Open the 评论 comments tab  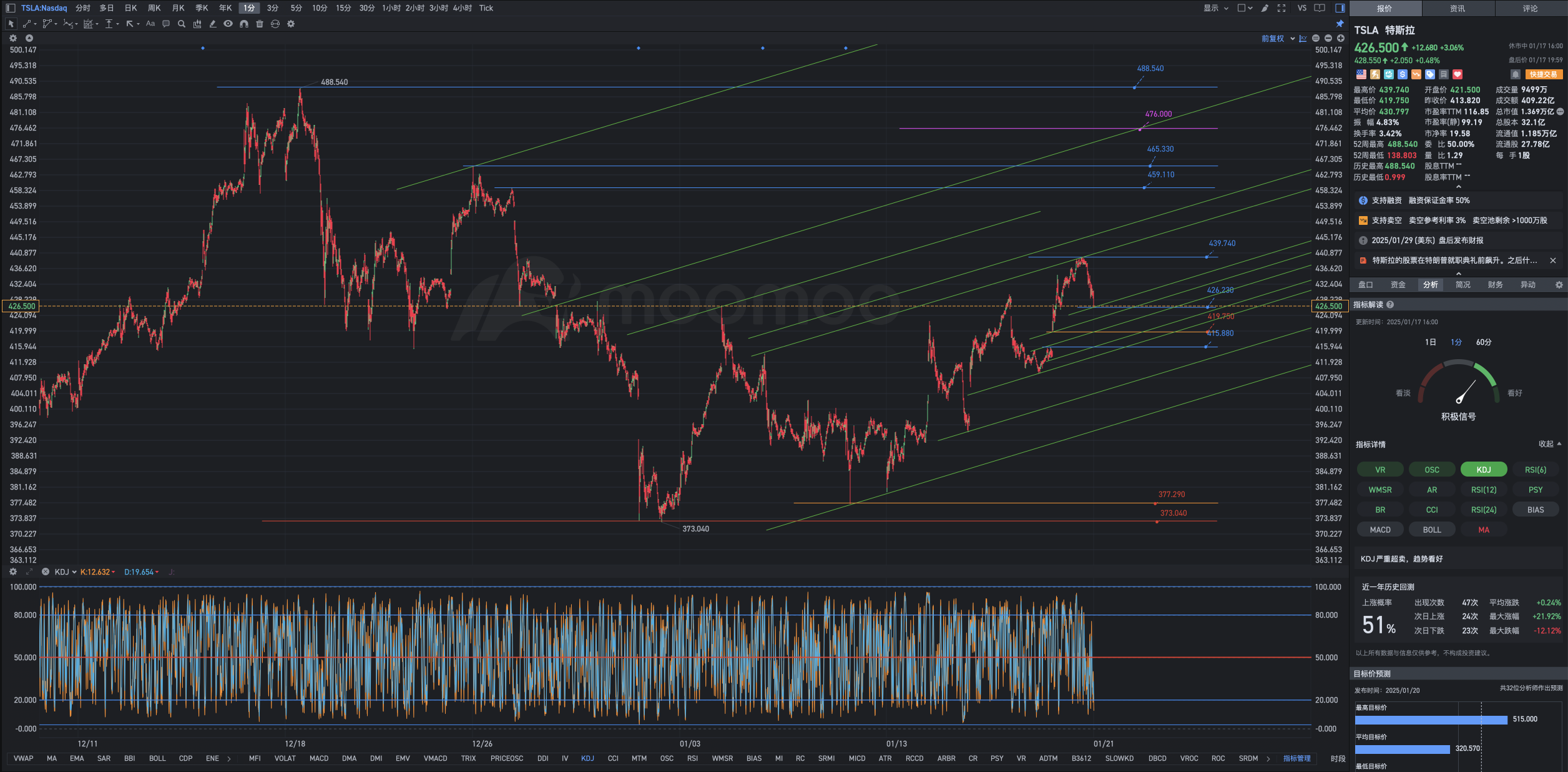1530,8
